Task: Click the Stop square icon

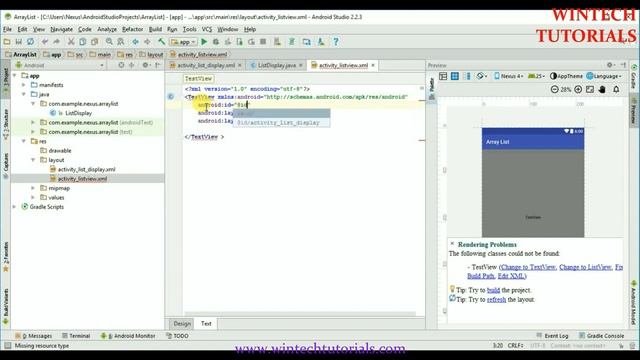Action: pyautogui.click(x=263, y=42)
